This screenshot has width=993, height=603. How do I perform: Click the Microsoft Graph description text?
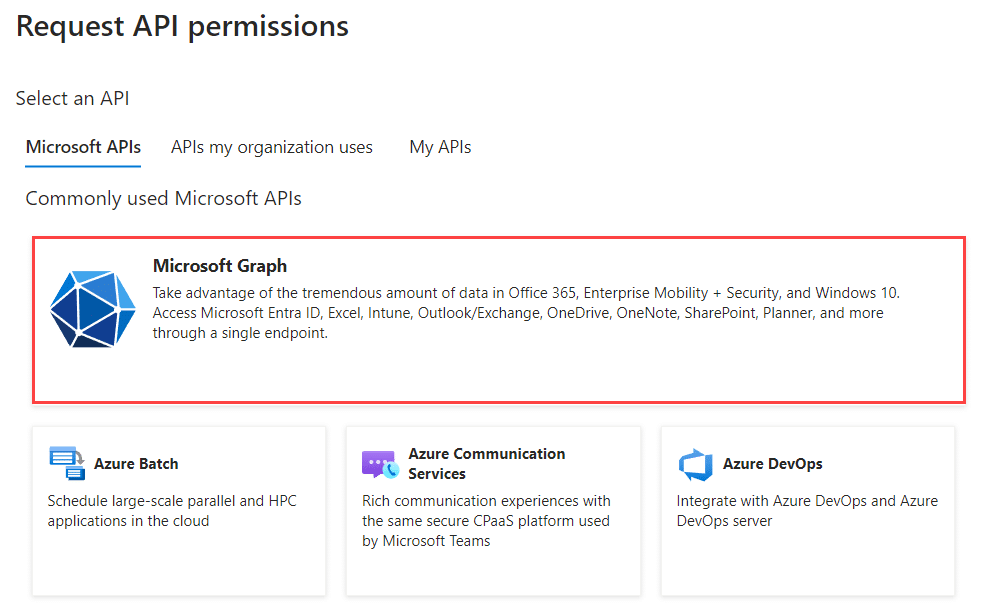[526, 313]
